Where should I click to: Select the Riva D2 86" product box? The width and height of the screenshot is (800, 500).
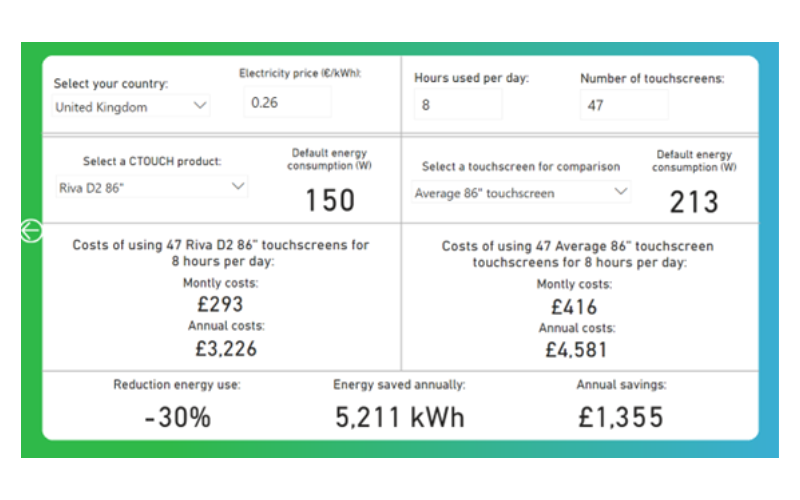point(152,187)
